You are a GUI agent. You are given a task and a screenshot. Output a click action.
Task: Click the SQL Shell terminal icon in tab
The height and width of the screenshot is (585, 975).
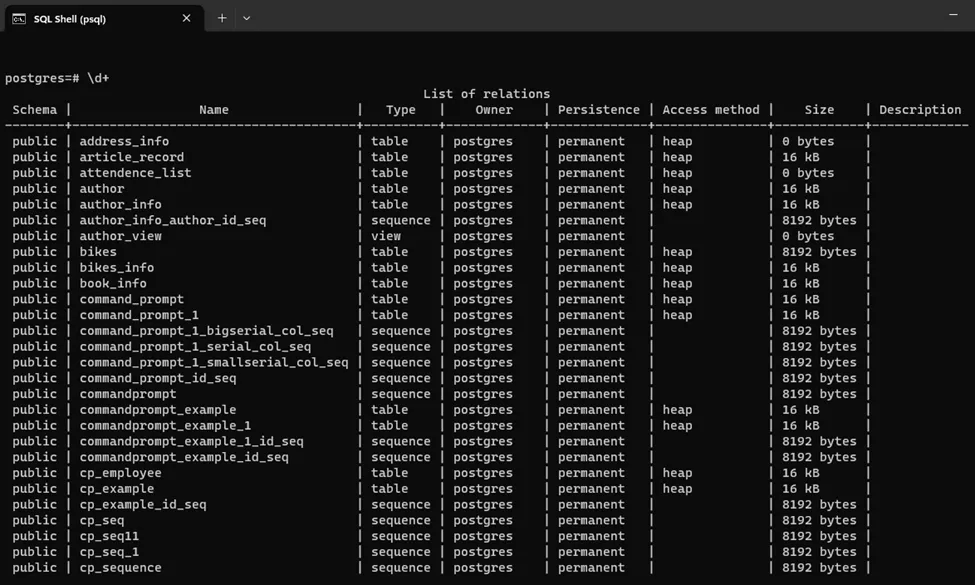pos(19,18)
